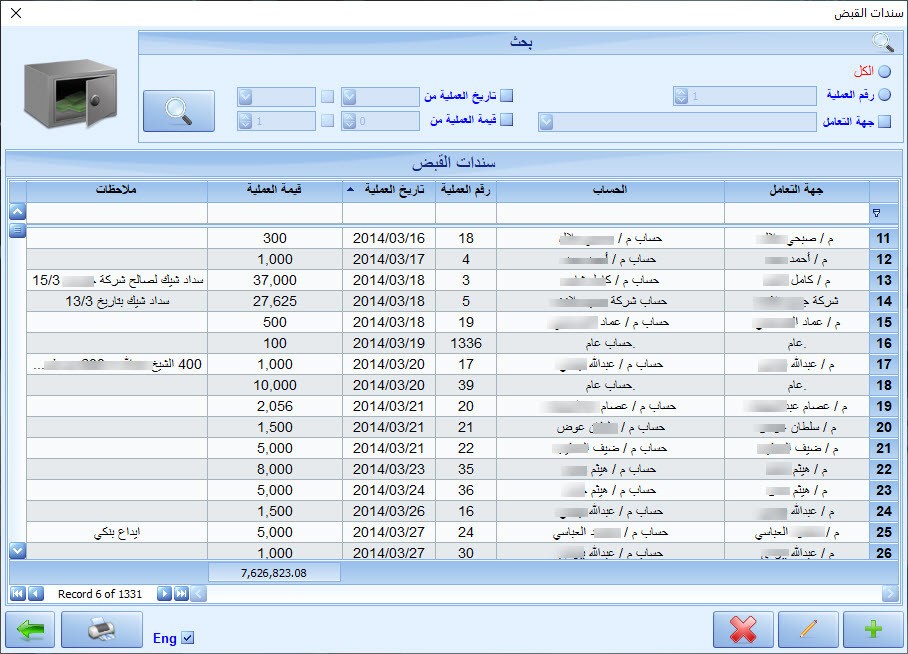Viewport: 908px width, 654px height.
Task: Edit the selected receipt using the pencil icon
Action: point(805,629)
